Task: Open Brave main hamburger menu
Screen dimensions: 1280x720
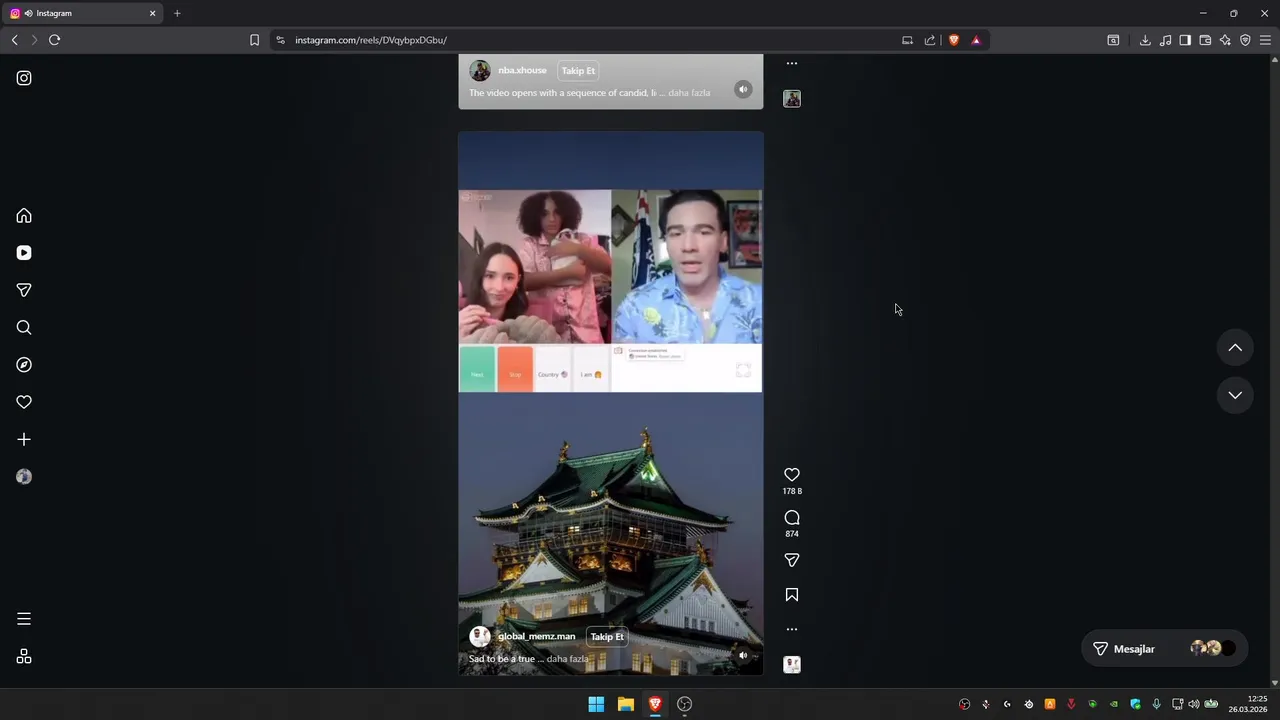Action: (x=1265, y=40)
